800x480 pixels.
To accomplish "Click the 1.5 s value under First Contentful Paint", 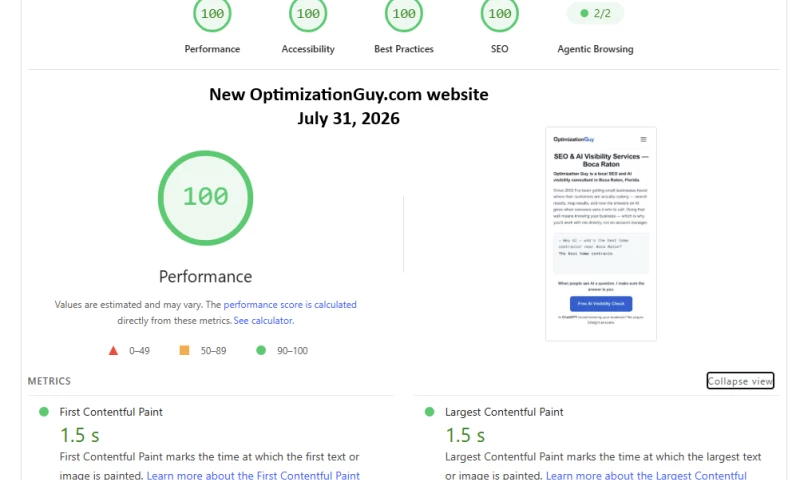I will [x=80, y=435].
